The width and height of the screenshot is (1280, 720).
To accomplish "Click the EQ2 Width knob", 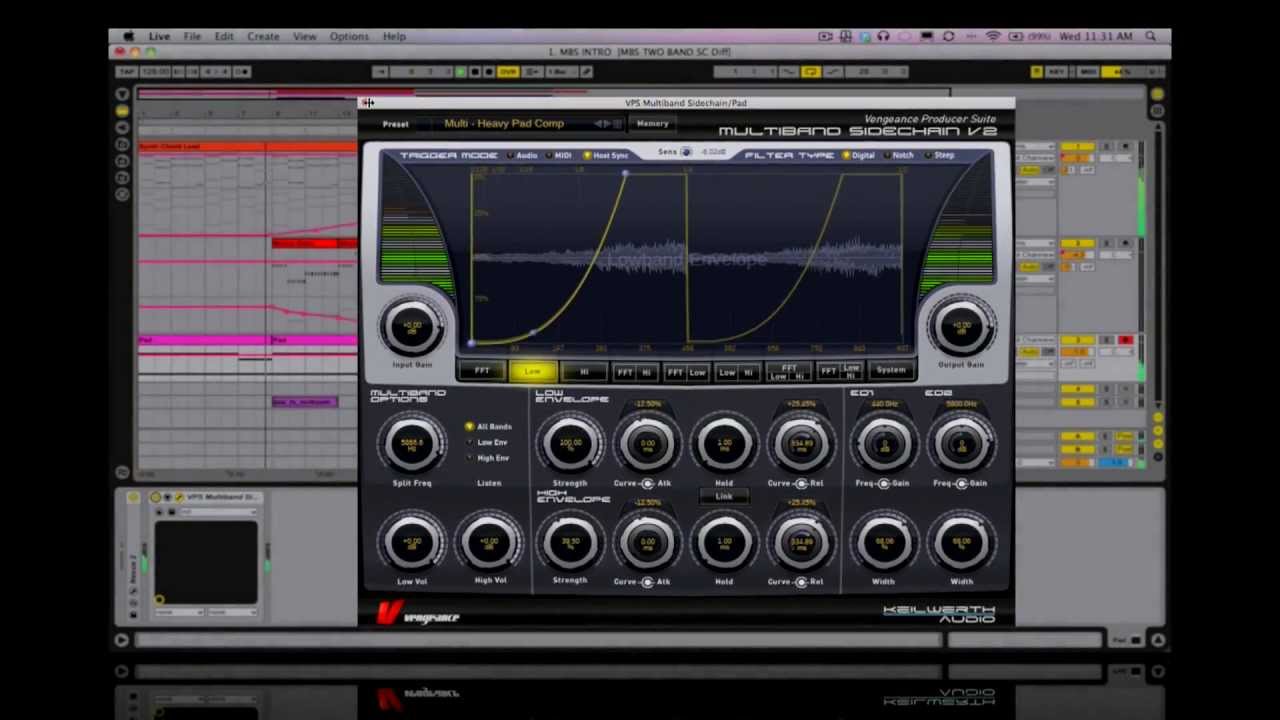I will pyautogui.click(x=961, y=542).
